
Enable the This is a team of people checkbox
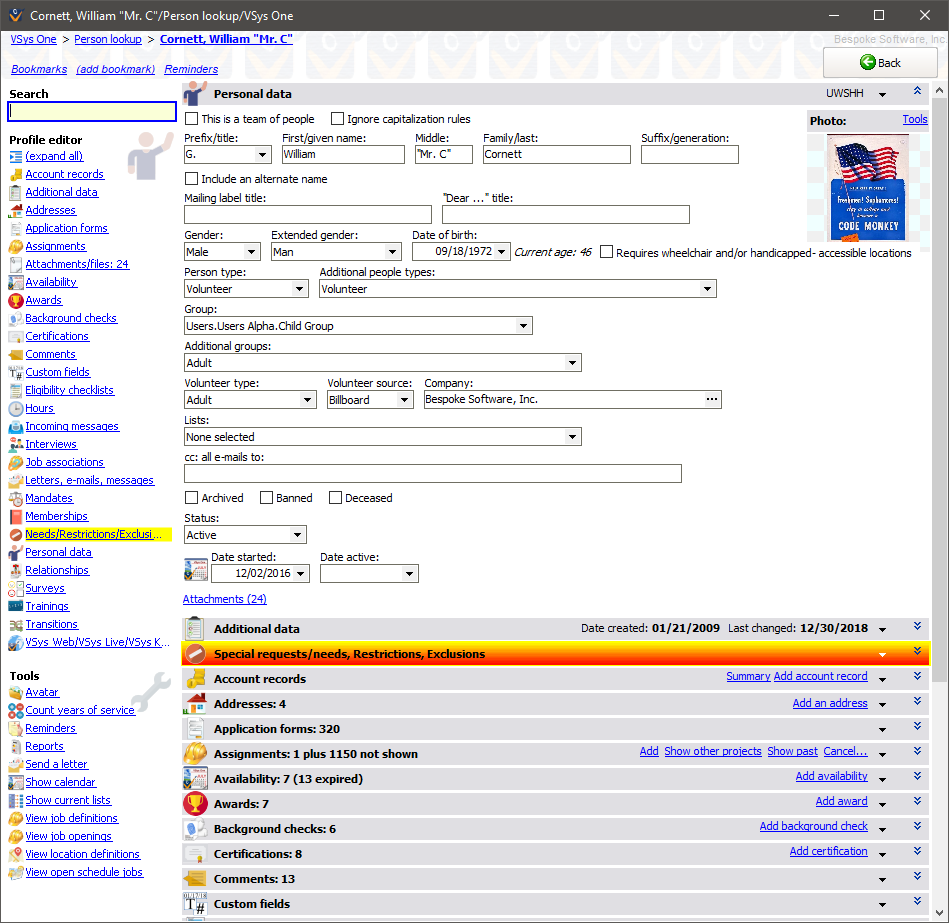(189, 118)
